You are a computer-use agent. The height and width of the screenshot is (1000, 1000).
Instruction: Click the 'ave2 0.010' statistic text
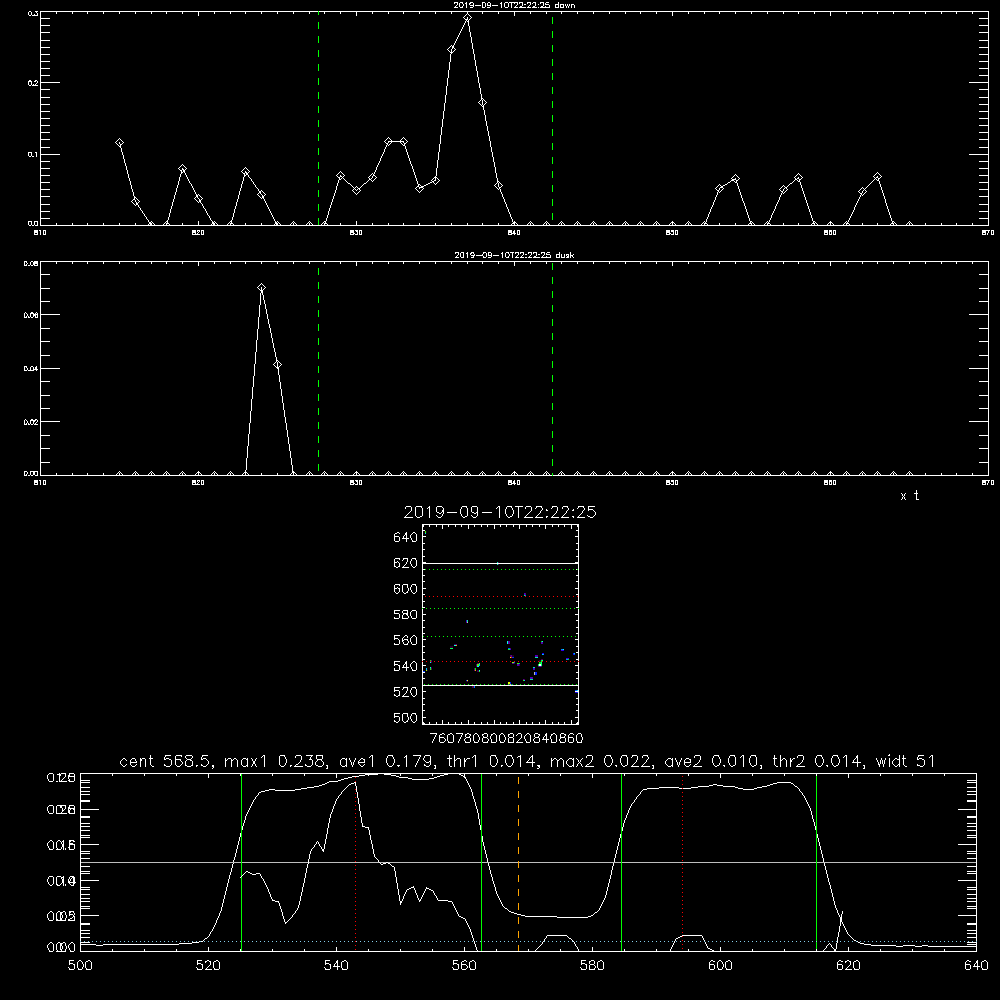coord(712,761)
